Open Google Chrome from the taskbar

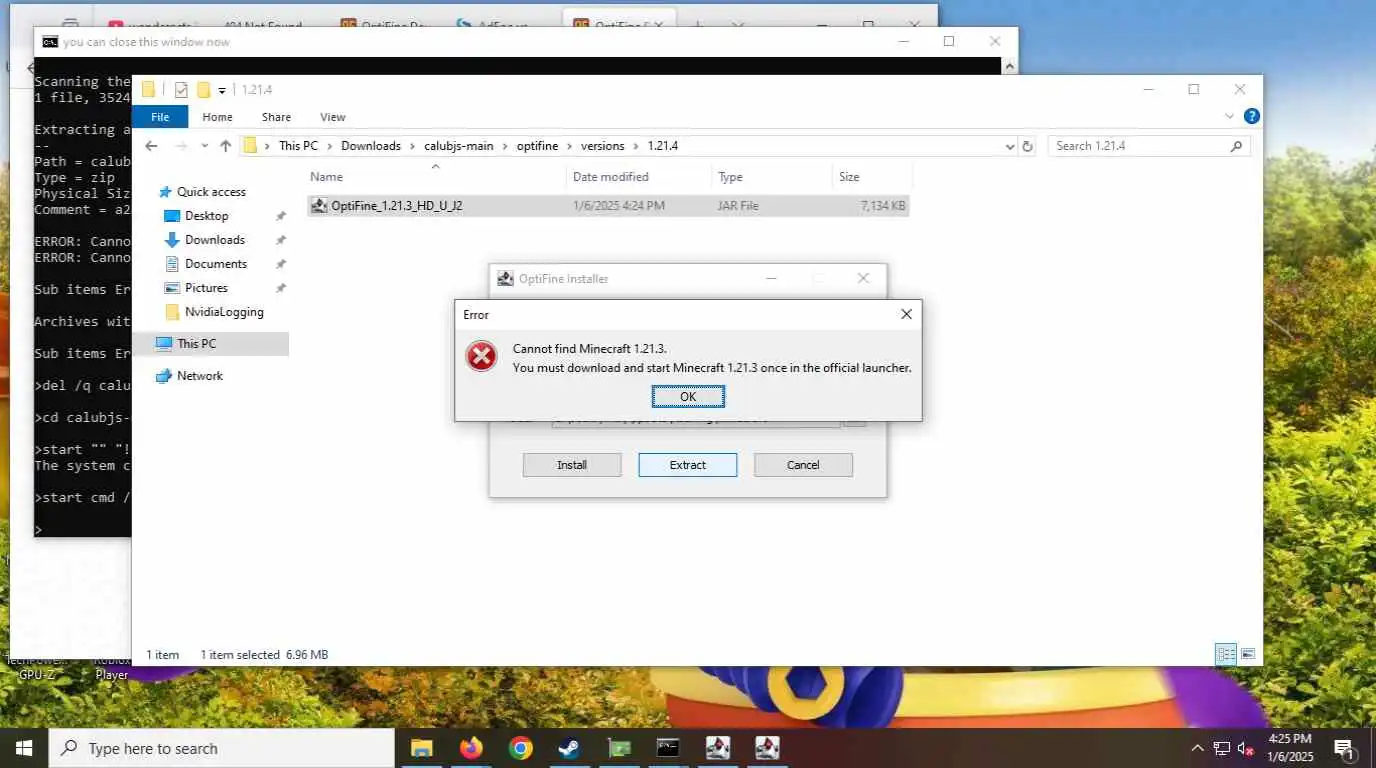pyautogui.click(x=520, y=748)
